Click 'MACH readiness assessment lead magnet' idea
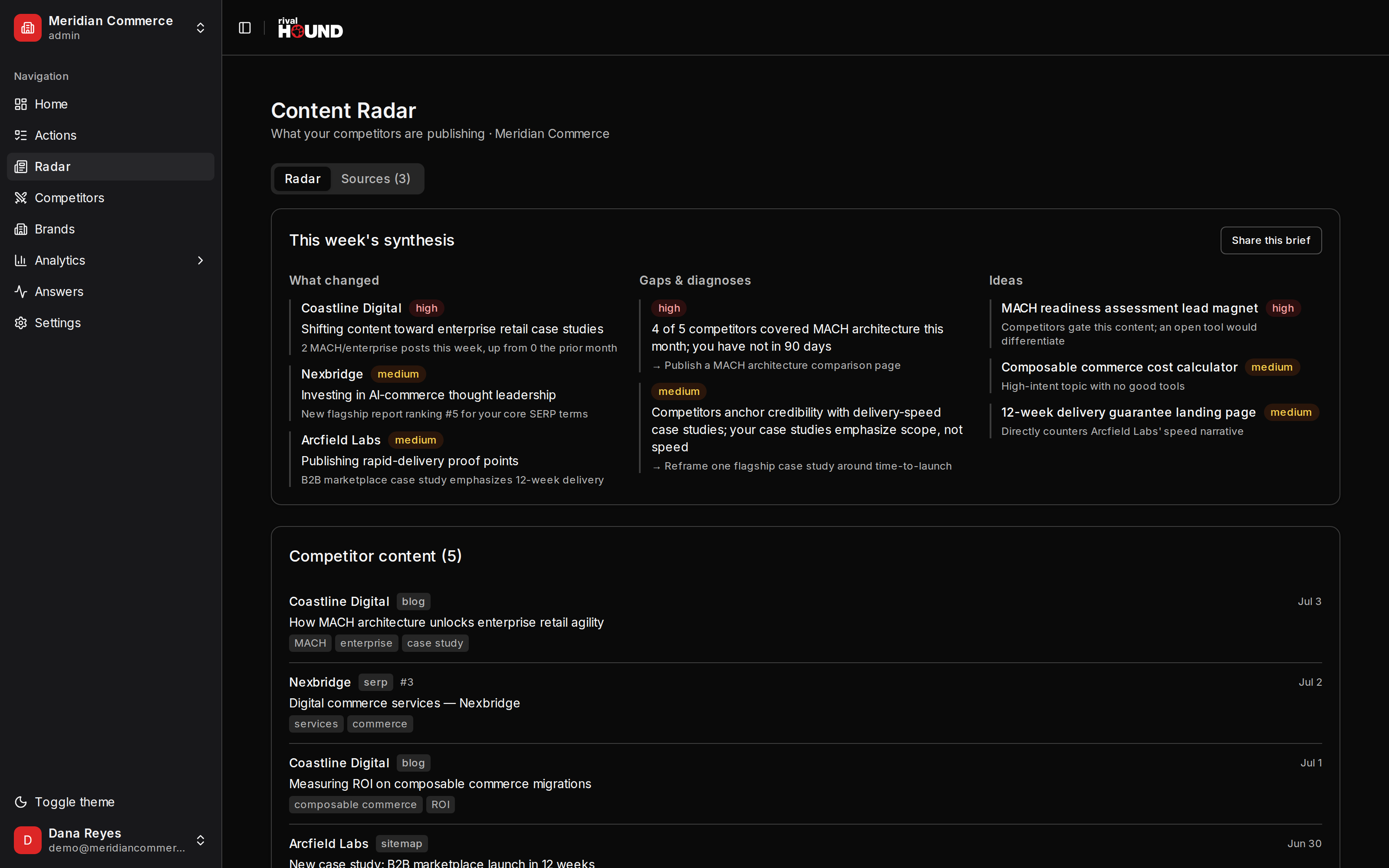Viewport: 1389px width, 868px height. pos(1129,308)
